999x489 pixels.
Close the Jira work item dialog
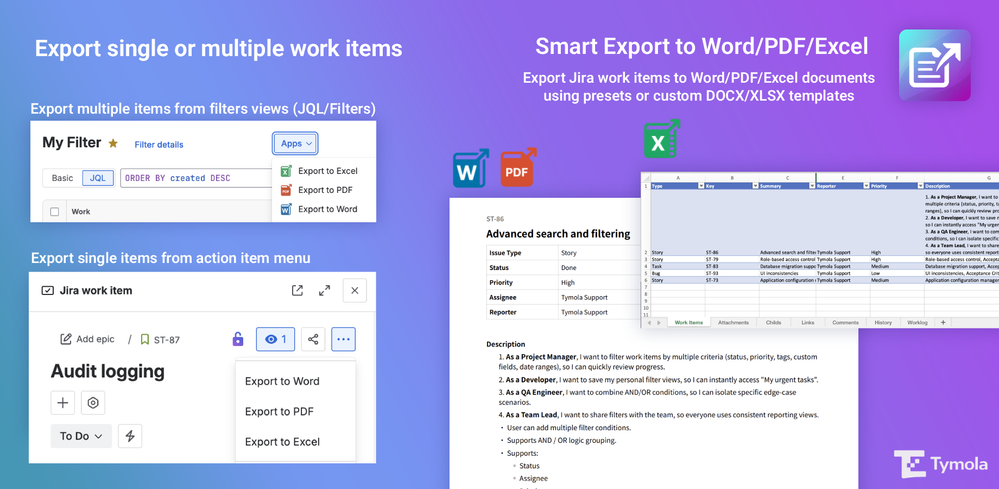coord(355,290)
